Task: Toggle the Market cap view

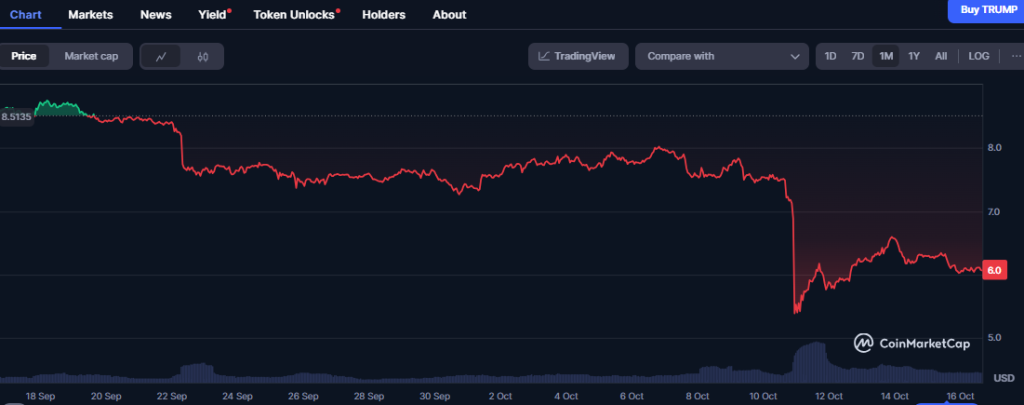Action: pyautogui.click(x=91, y=56)
